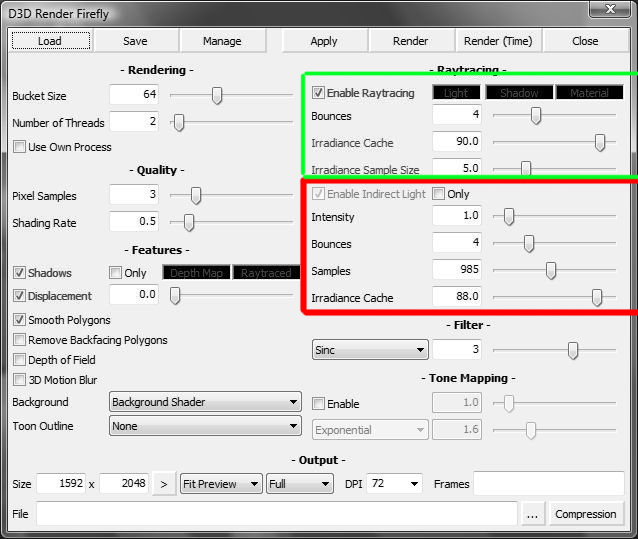This screenshot has height=539, width=638.
Task: Click the ... browse file button
Action: tap(533, 514)
